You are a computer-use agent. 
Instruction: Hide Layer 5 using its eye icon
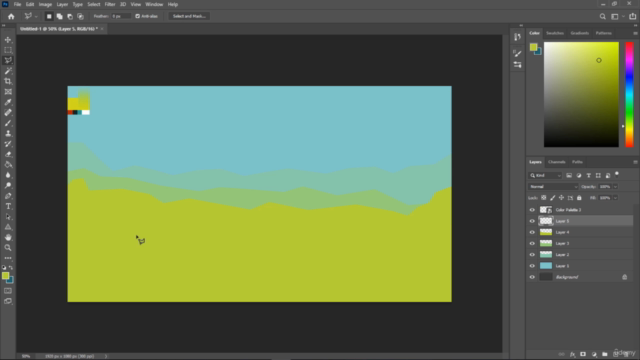click(532, 221)
